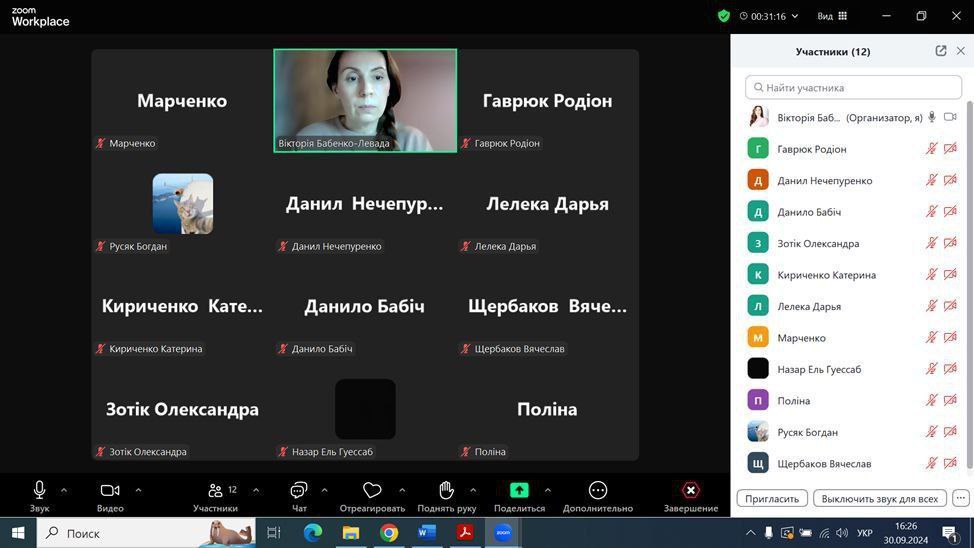Click the green encryption shield icon
This screenshot has height=548, width=974.
coord(724,16)
